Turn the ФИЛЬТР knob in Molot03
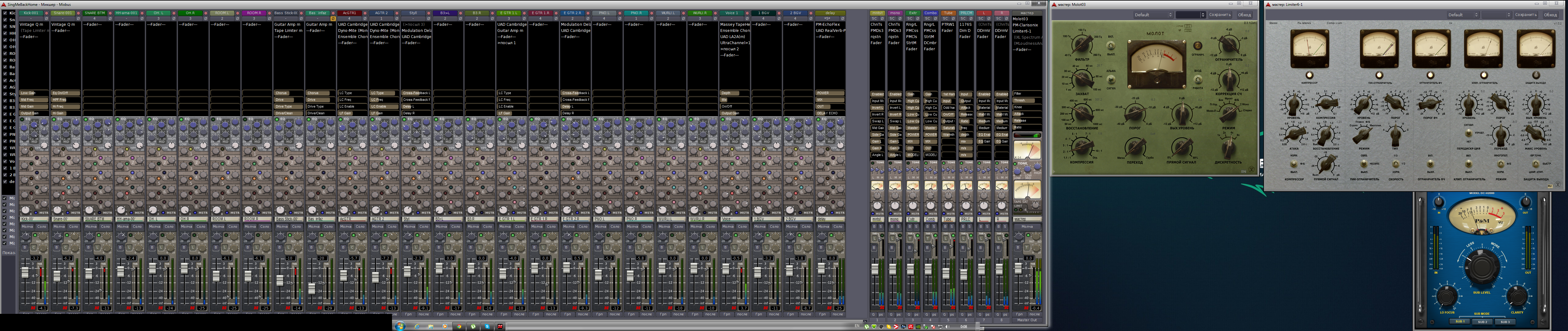The width and height of the screenshot is (1568, 331). (x=1082, y=45)
